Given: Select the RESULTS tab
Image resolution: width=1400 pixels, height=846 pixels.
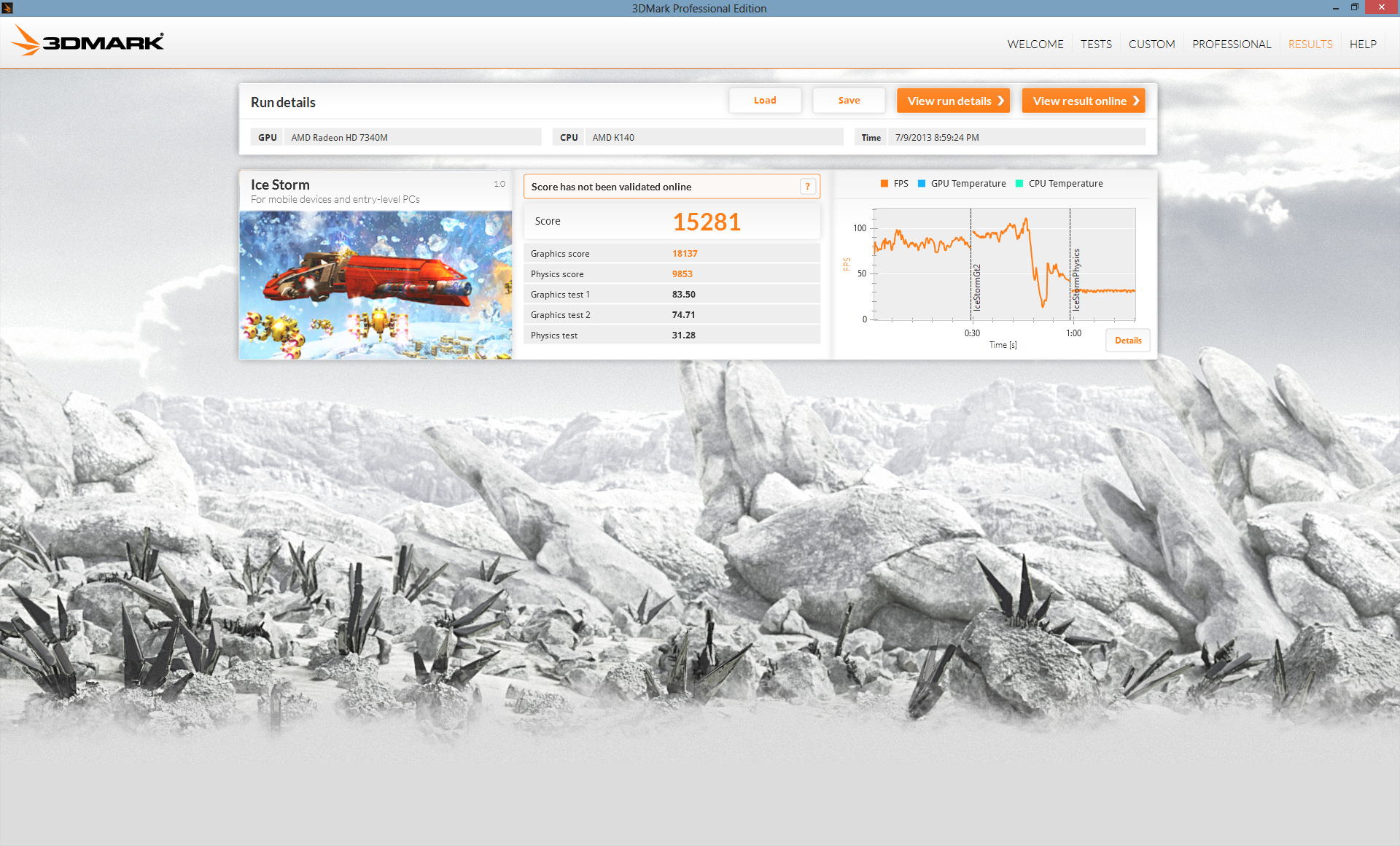Looking at the screenshot, I should 1310,44.
